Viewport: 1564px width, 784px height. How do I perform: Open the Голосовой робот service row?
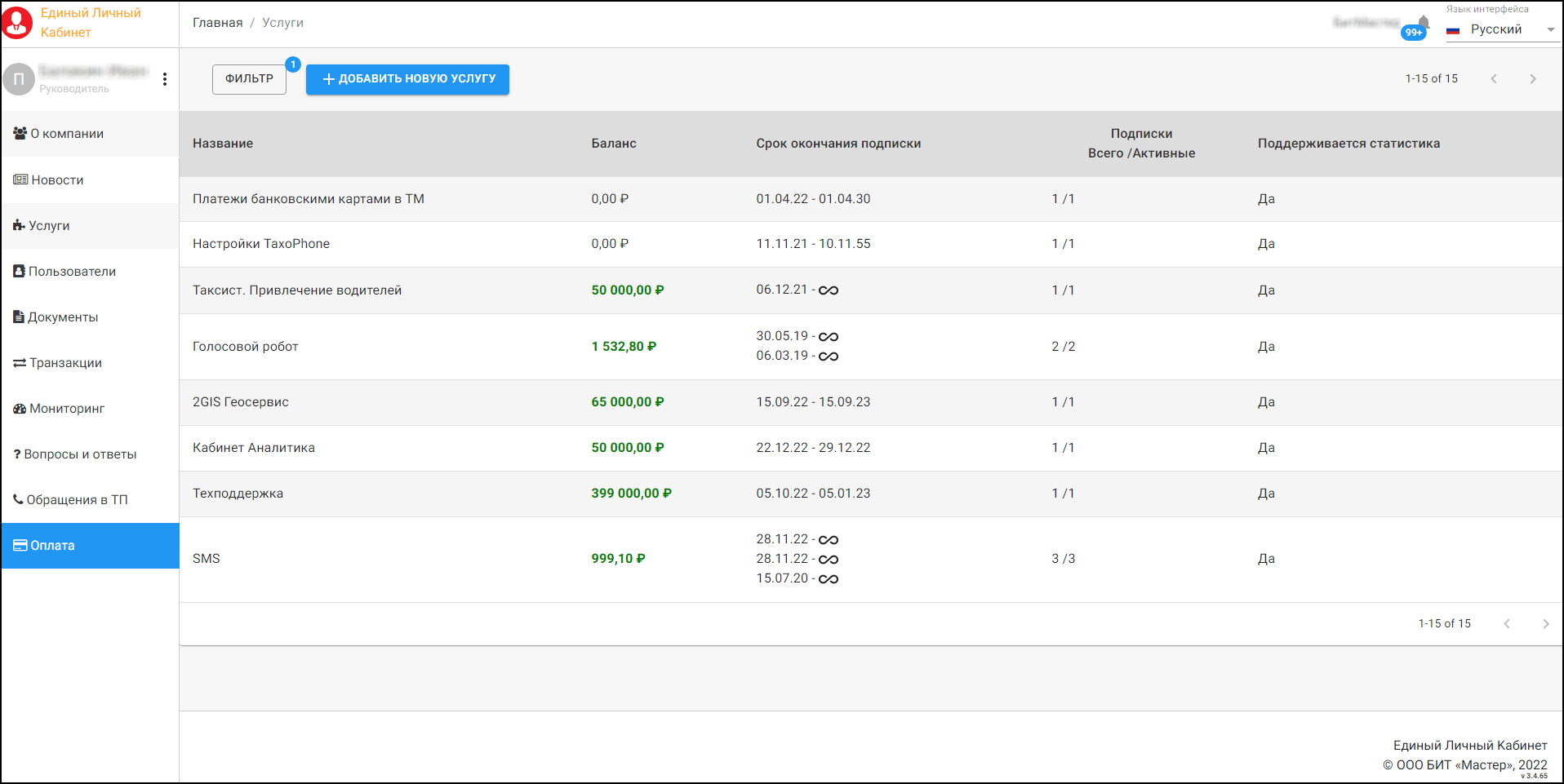click(246, 347)
